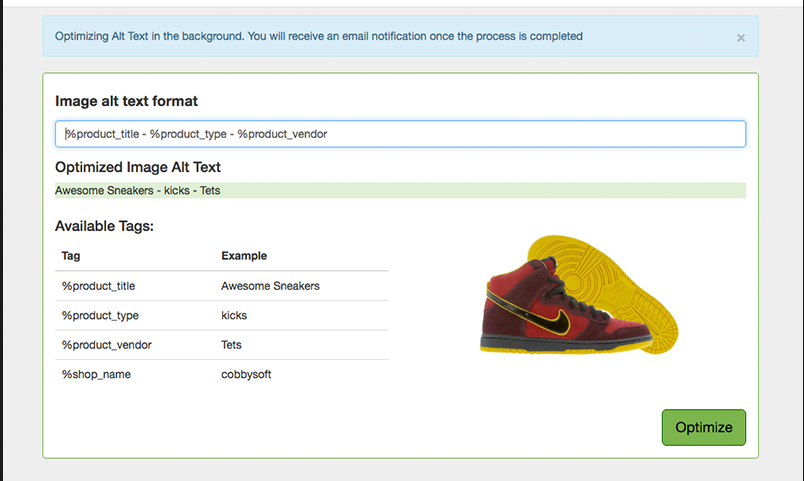Select the %product_type tag row
The image size is (804, 481).
click(100, 316)
